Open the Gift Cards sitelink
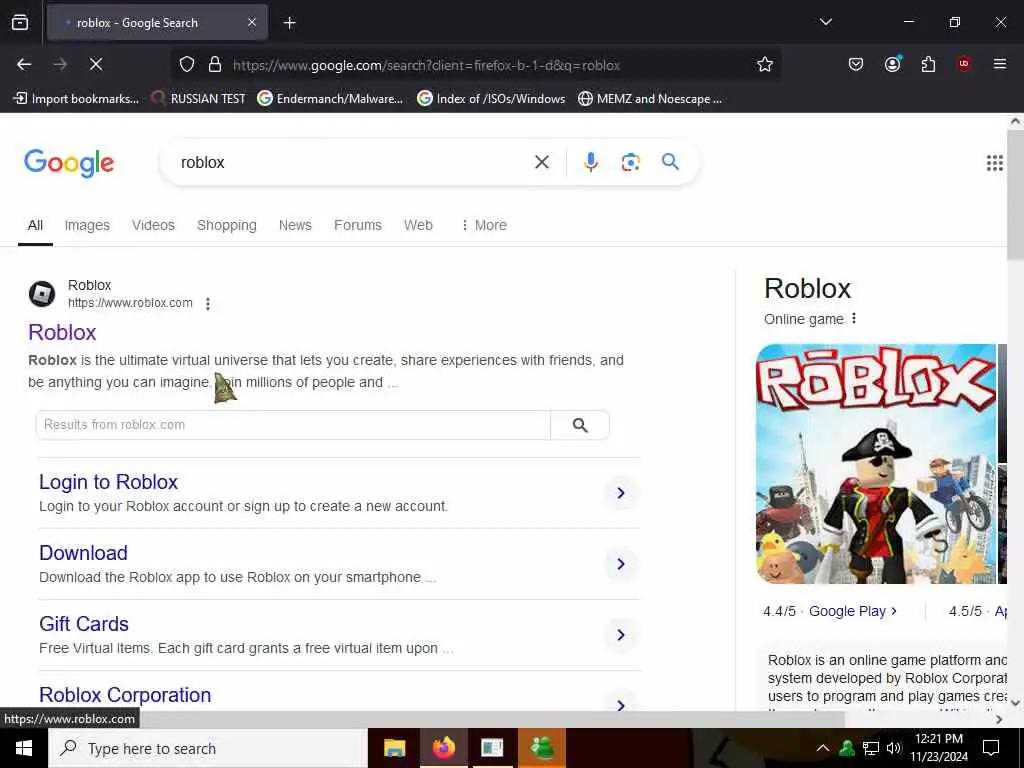The width and height of the screenshot is (1024, 768). click(x=84, y=624)
